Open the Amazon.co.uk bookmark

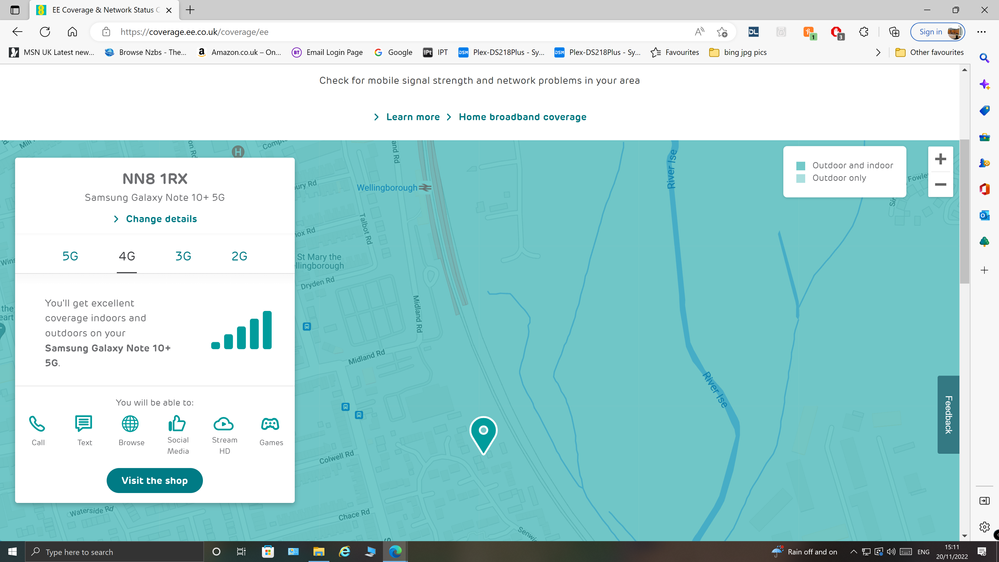[239, 52]
